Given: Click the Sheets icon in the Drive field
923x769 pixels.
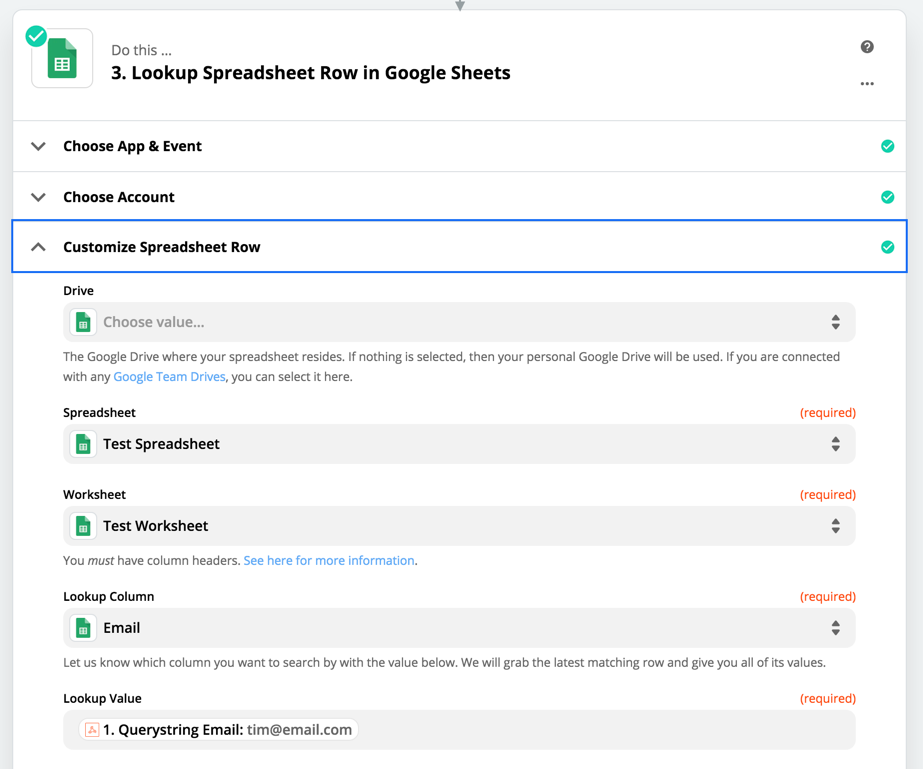Looking at the screenshot, I should coord(83,322).
